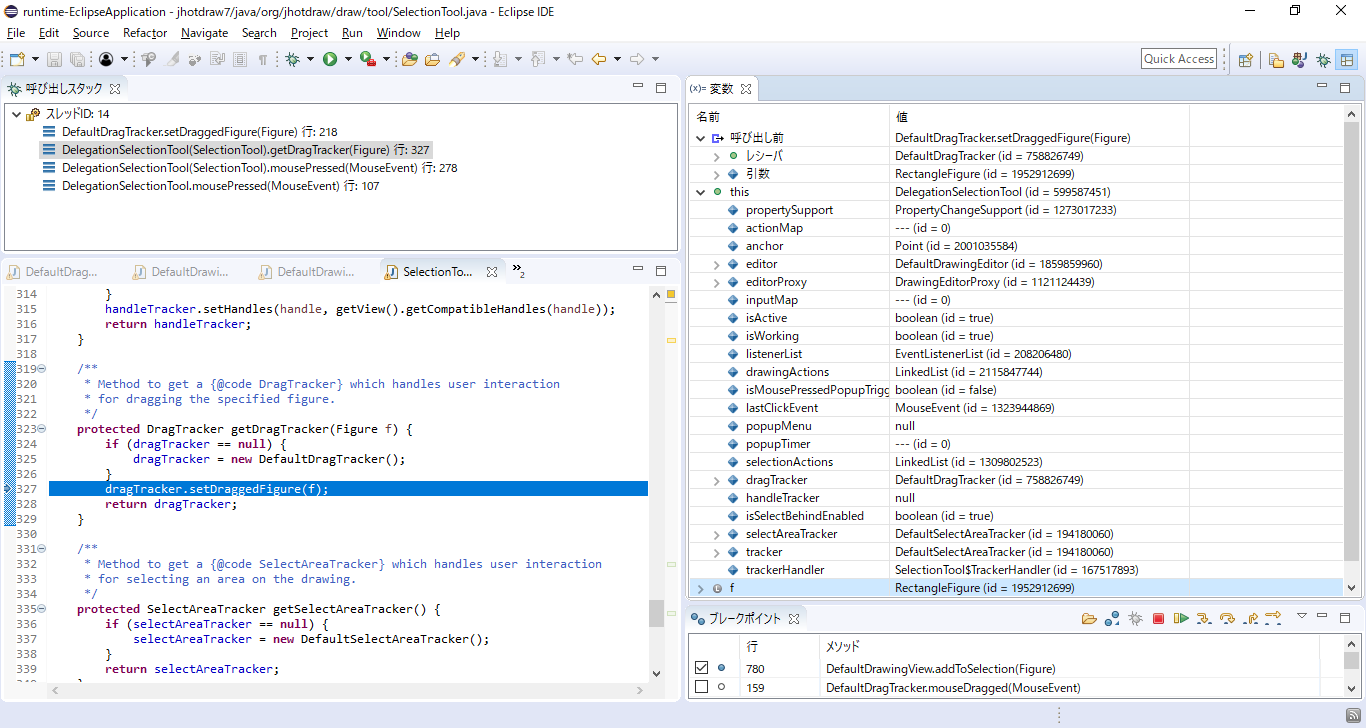The image size is (1366, 728).
Task: Click the highlighted perspective icon at far right
Action: [x=1347, y=59]
